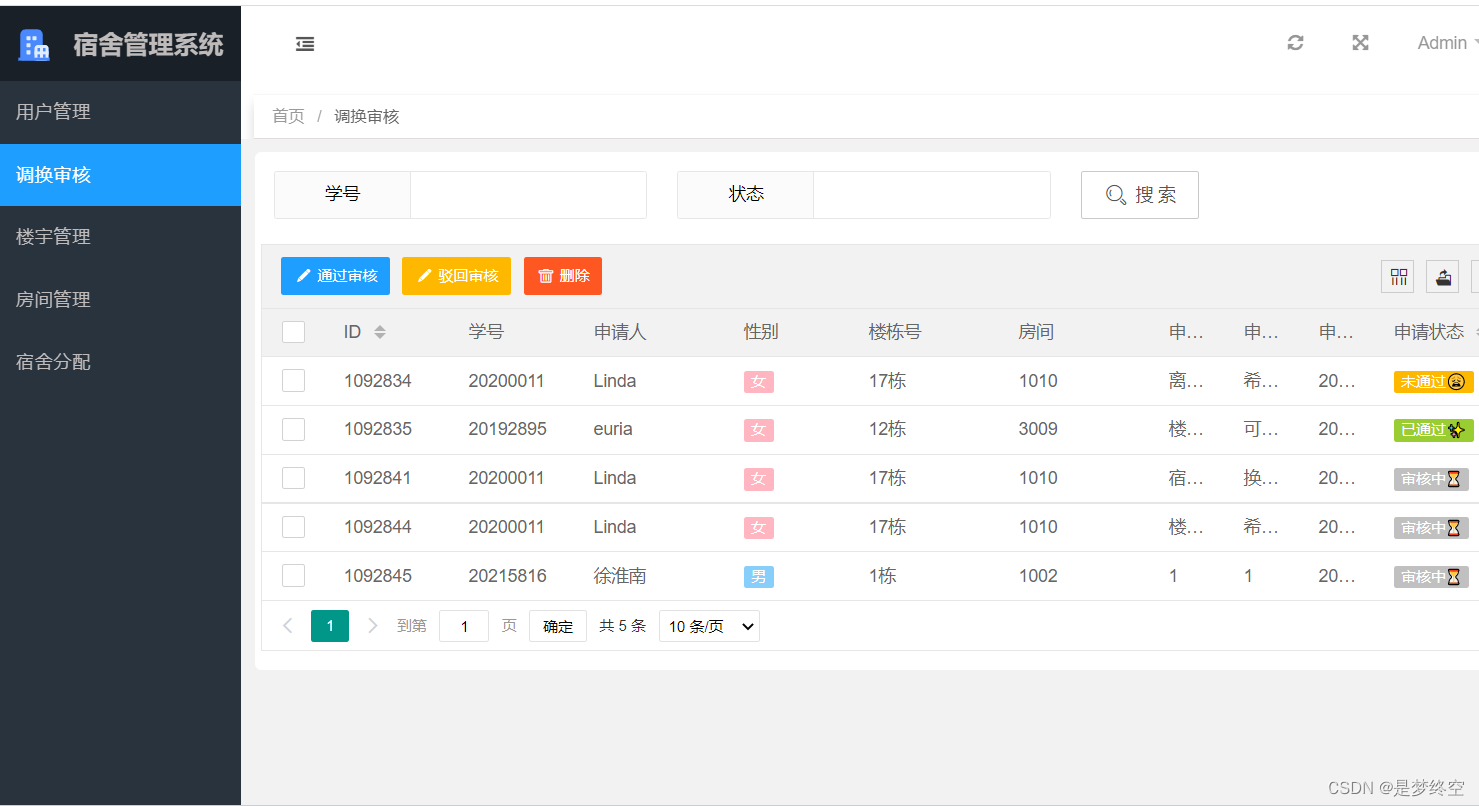Select page 1 in pagination
This screenshot has height=806, width=1479.
click(x=330, y=626)
